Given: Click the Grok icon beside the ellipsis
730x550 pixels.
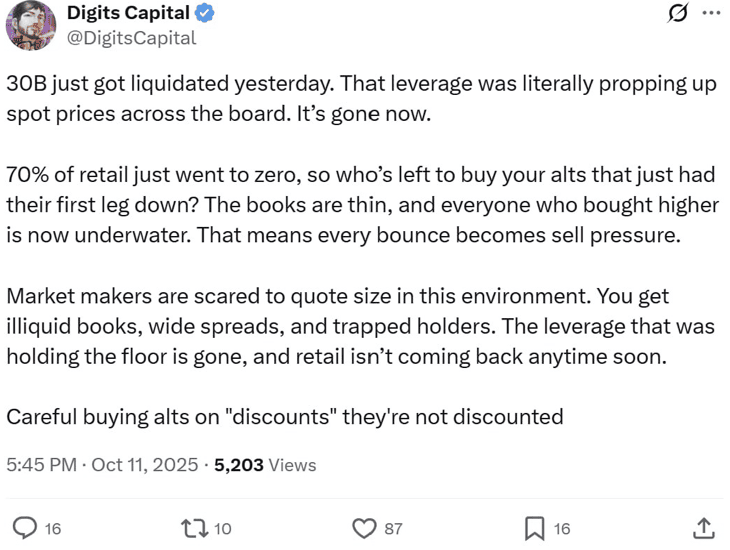Looking at the screenshot, I should pyautogui.click(x=676, y=13).
